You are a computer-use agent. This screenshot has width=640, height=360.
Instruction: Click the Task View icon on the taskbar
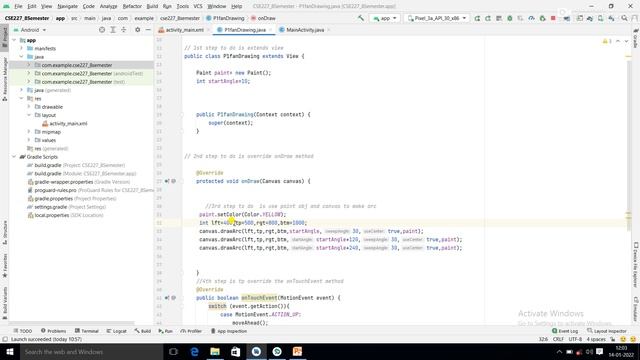point(173,351)
